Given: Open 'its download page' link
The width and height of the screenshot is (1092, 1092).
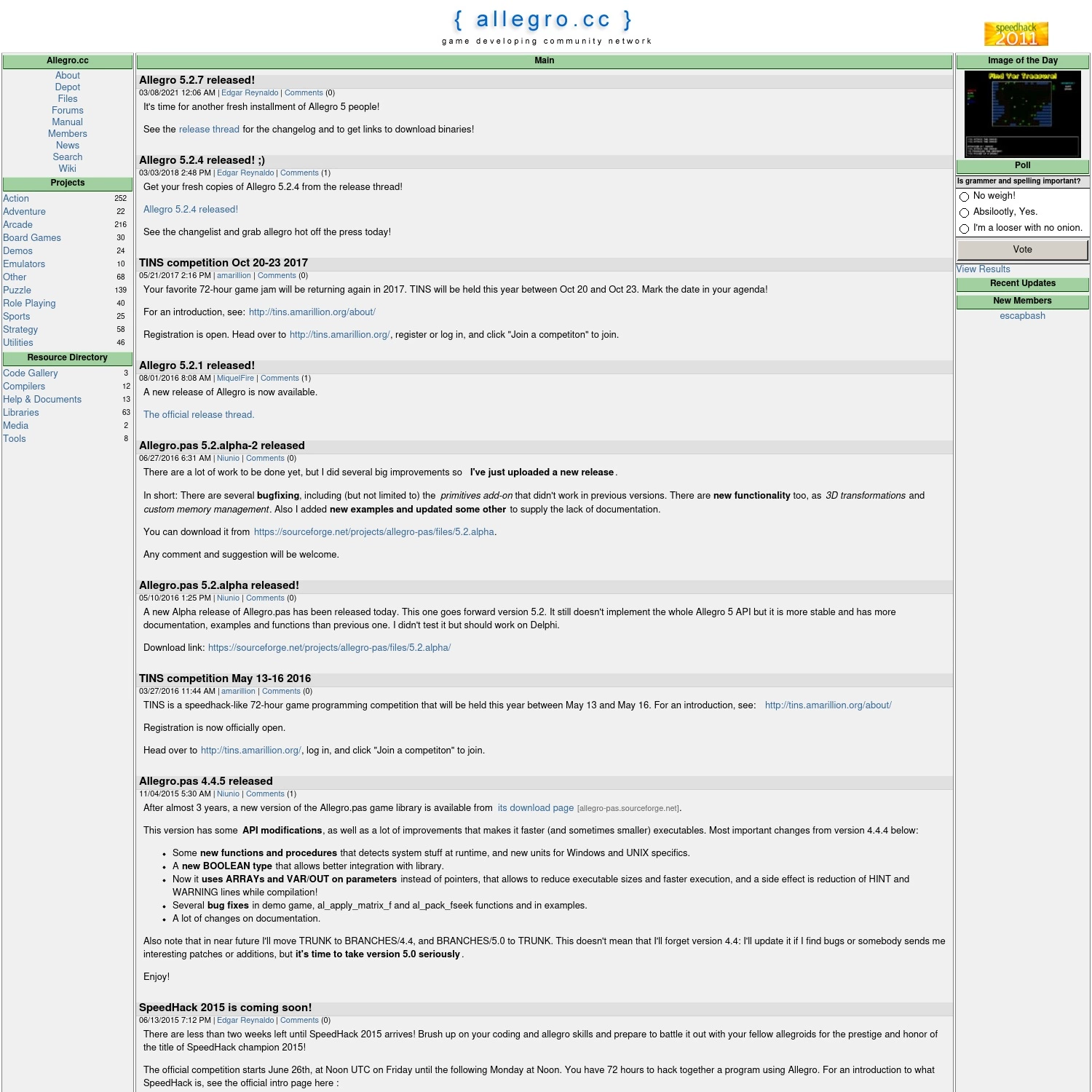Looking at the screenshot, I should point(536,808).
